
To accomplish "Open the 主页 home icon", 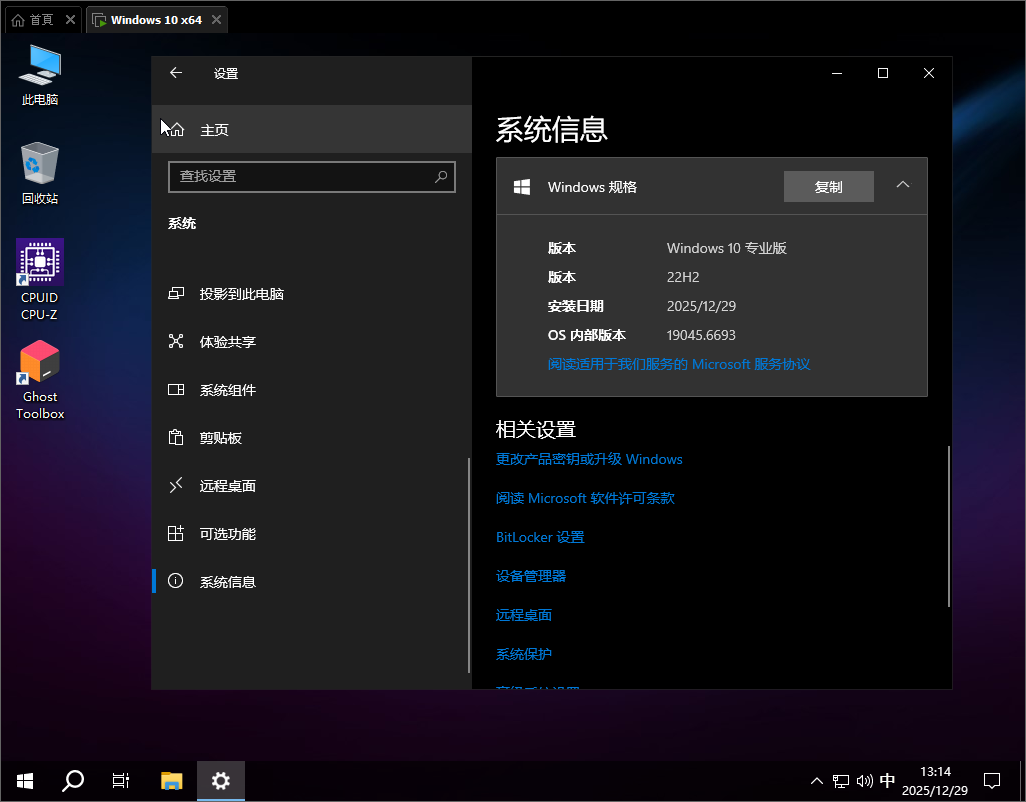I will [x=177, y=130].
